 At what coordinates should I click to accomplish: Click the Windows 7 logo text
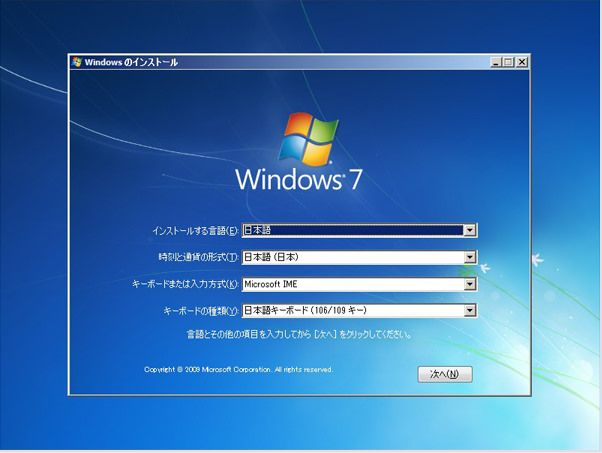point(299,179)
